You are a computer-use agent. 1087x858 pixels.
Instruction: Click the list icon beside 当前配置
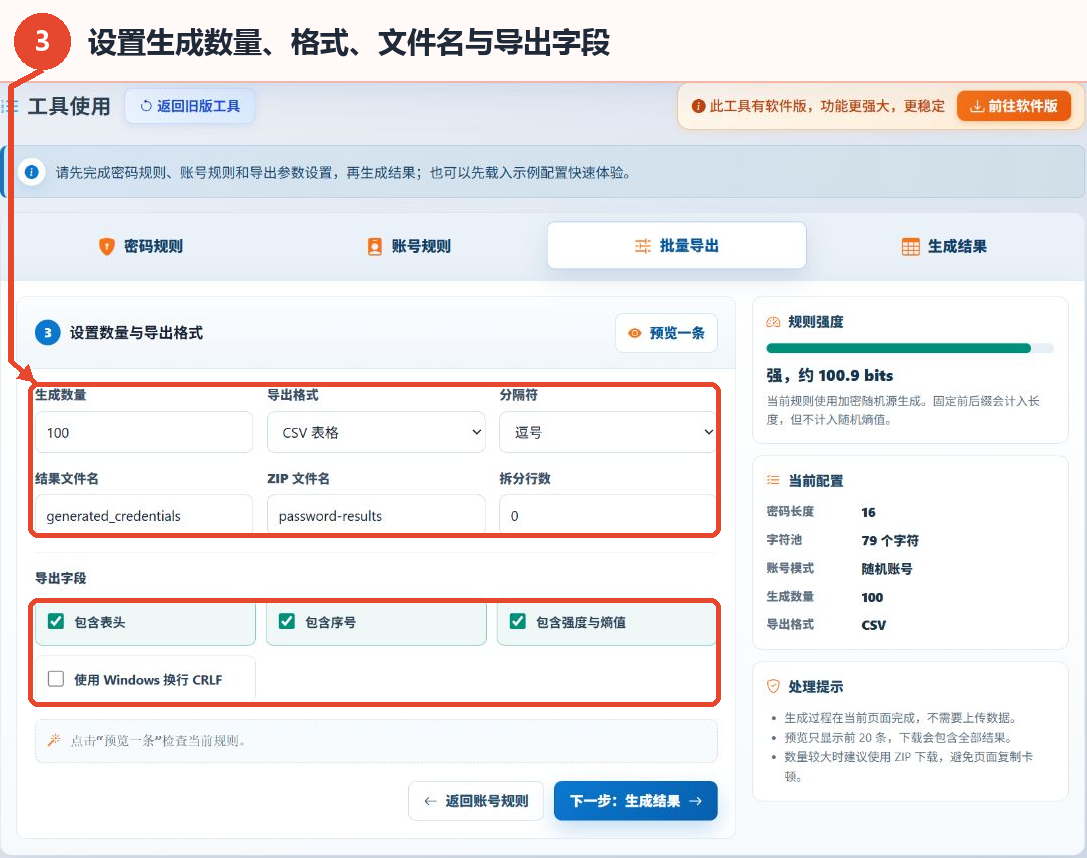pyautogui.click(x=773, y=480)
